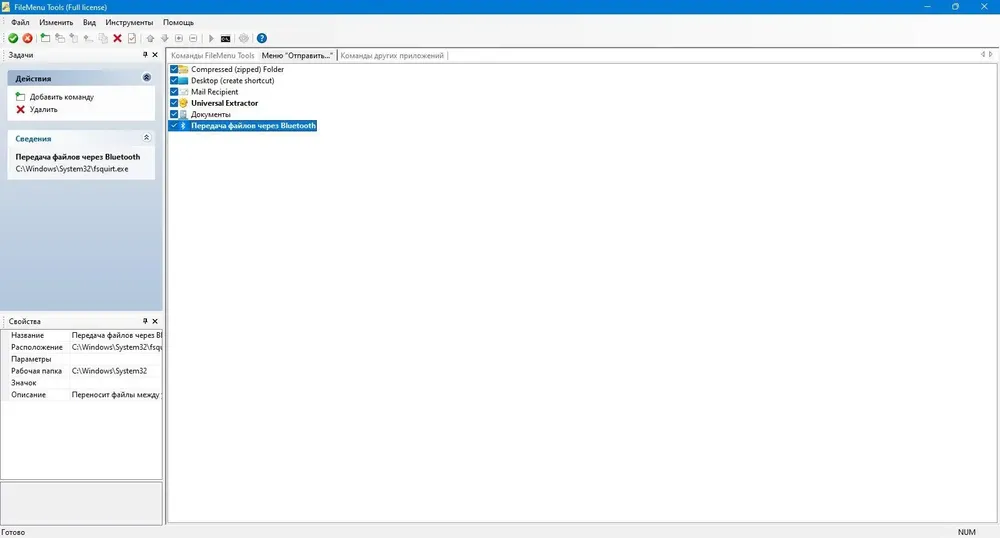Click the Параметры property value field
Screen dimensions: 1000x538
pos(115,359)
